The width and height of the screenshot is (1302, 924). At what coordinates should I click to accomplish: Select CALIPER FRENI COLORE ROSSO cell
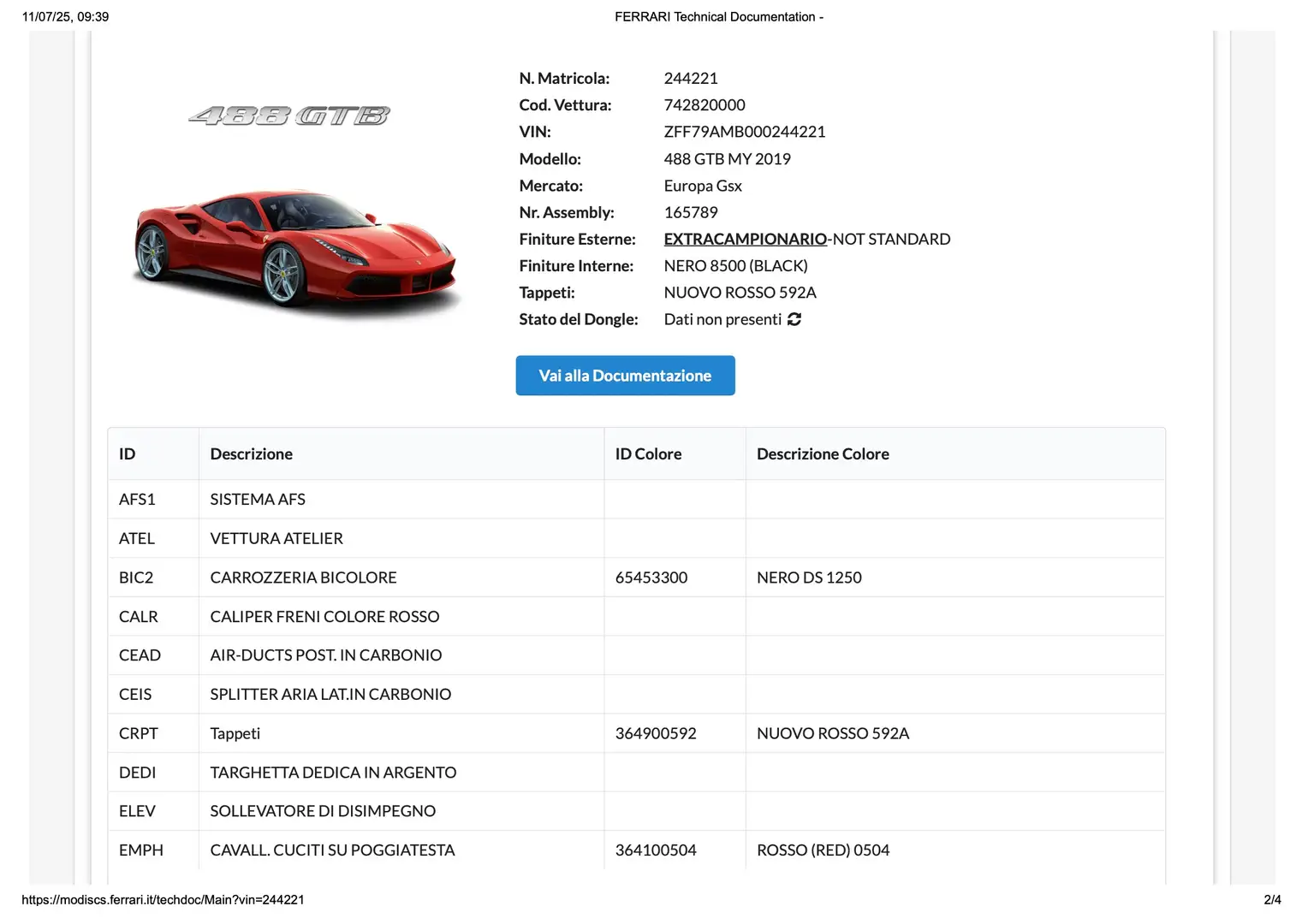(x=401, y=617)
